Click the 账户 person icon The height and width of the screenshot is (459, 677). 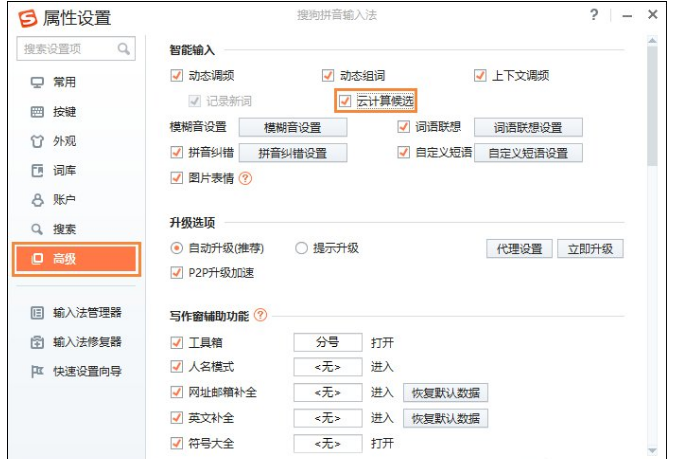[37, 200]
